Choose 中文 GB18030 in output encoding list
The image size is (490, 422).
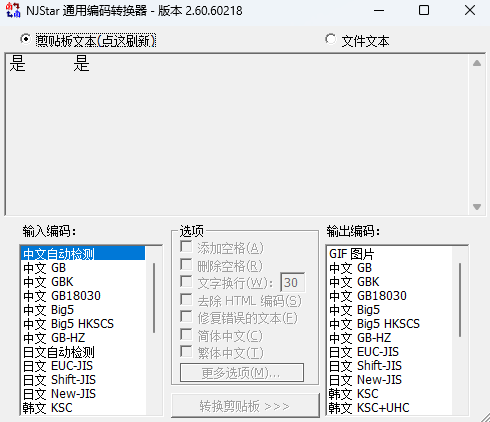click(x=389, y=296)
